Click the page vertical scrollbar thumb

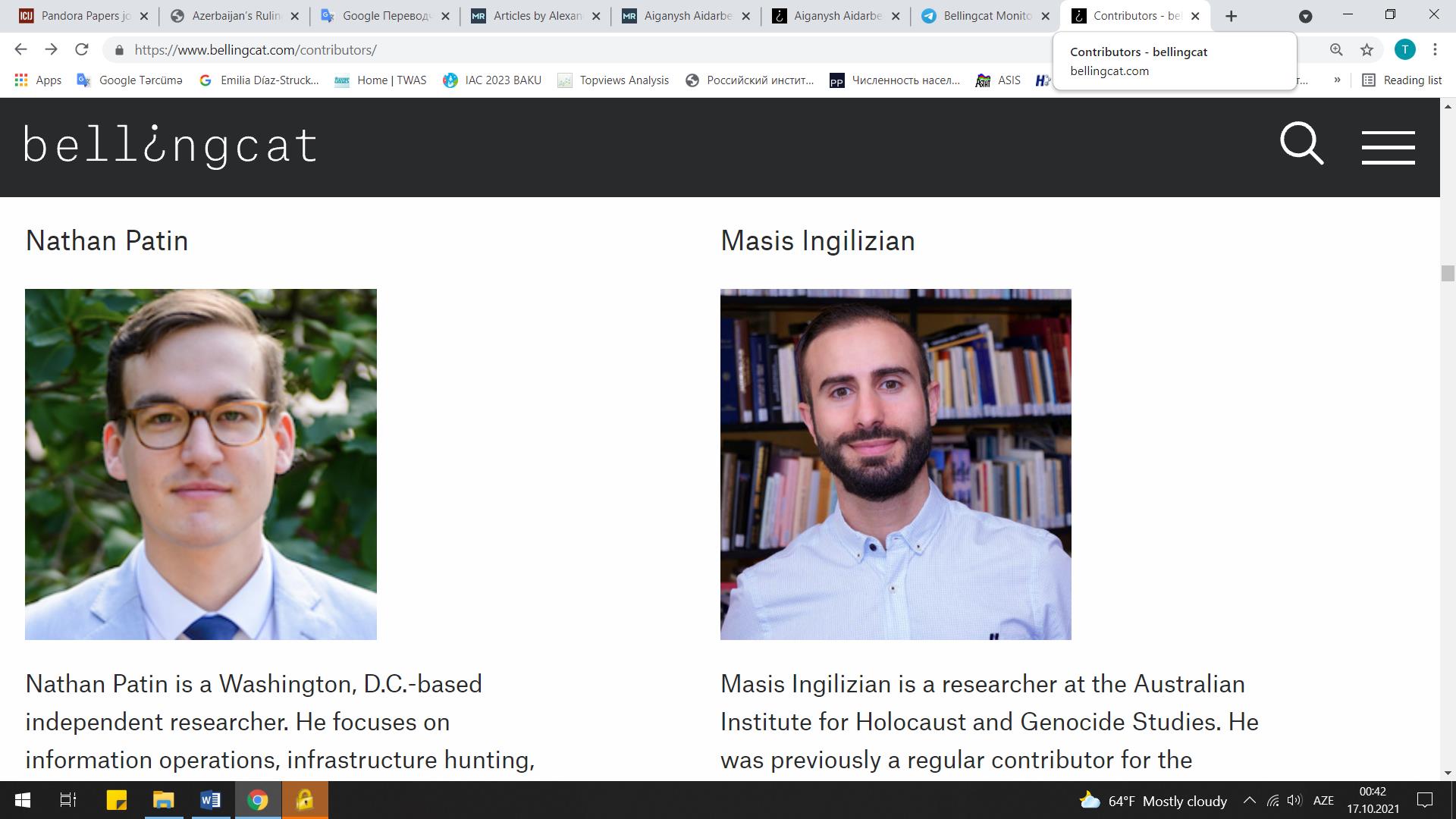[x=1448, y=274]
